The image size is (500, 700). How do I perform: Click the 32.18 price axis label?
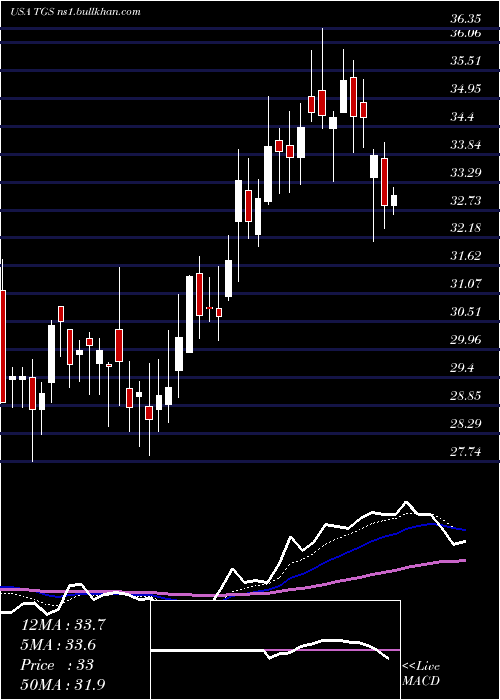tap(465, 228)
